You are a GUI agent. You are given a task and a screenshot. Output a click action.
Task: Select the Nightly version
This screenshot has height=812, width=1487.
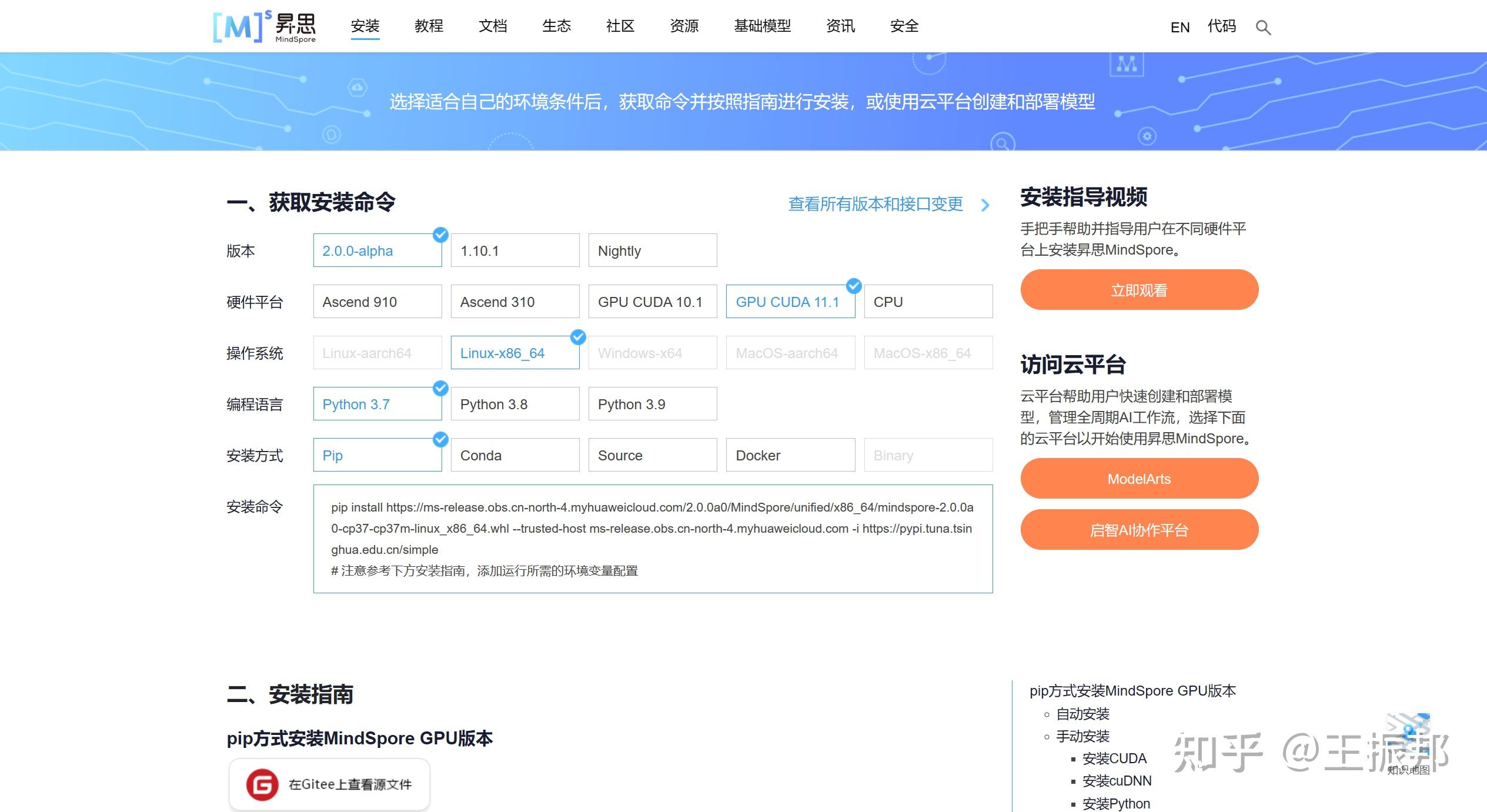click(x=652, y=250)
